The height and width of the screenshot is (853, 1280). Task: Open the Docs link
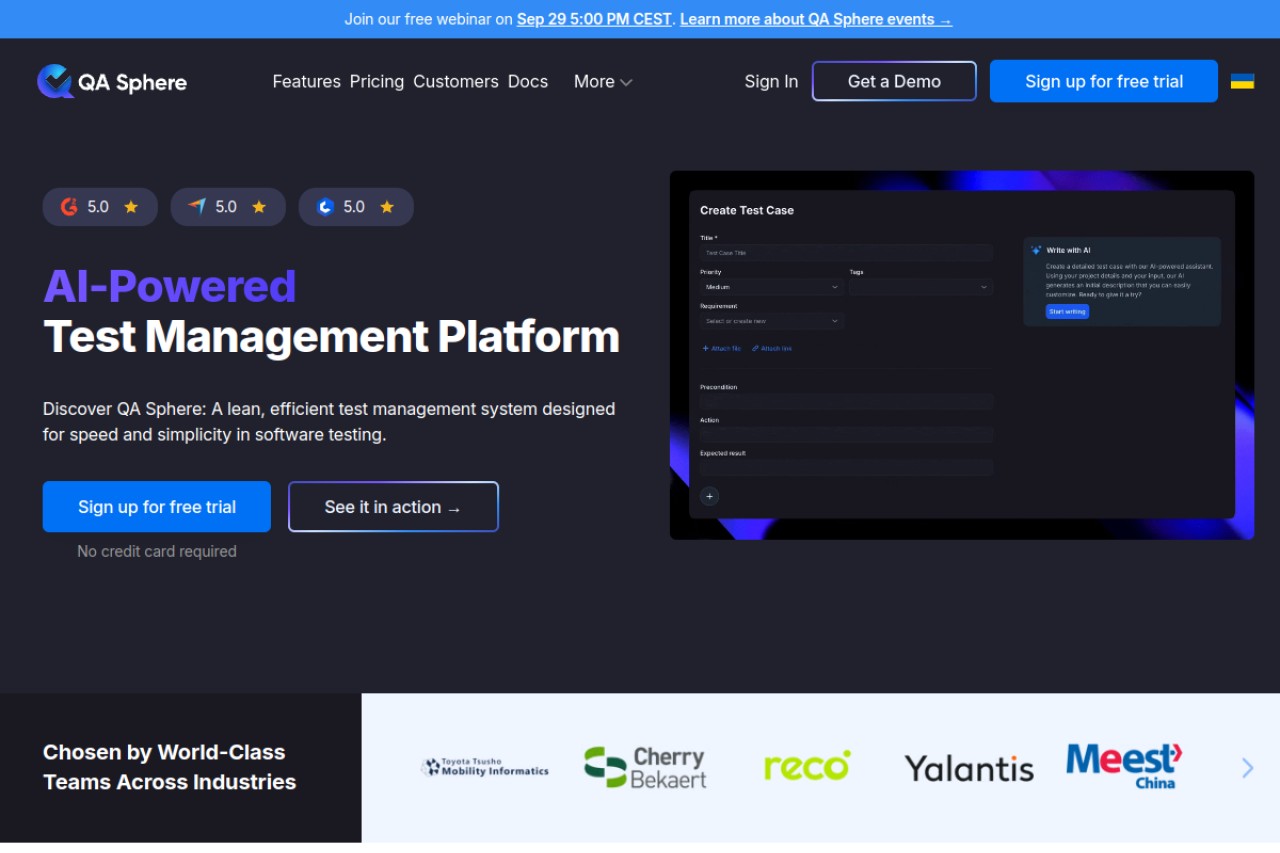coord(528,82)
